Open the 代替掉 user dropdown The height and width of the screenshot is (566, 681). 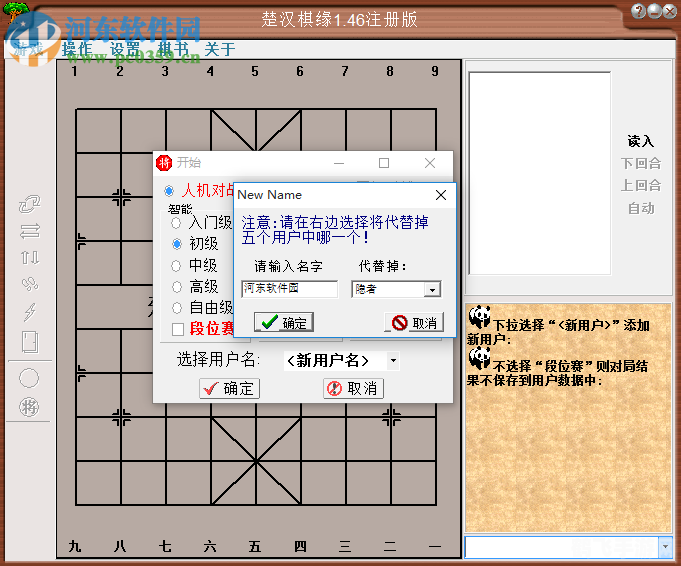(432, 290)
